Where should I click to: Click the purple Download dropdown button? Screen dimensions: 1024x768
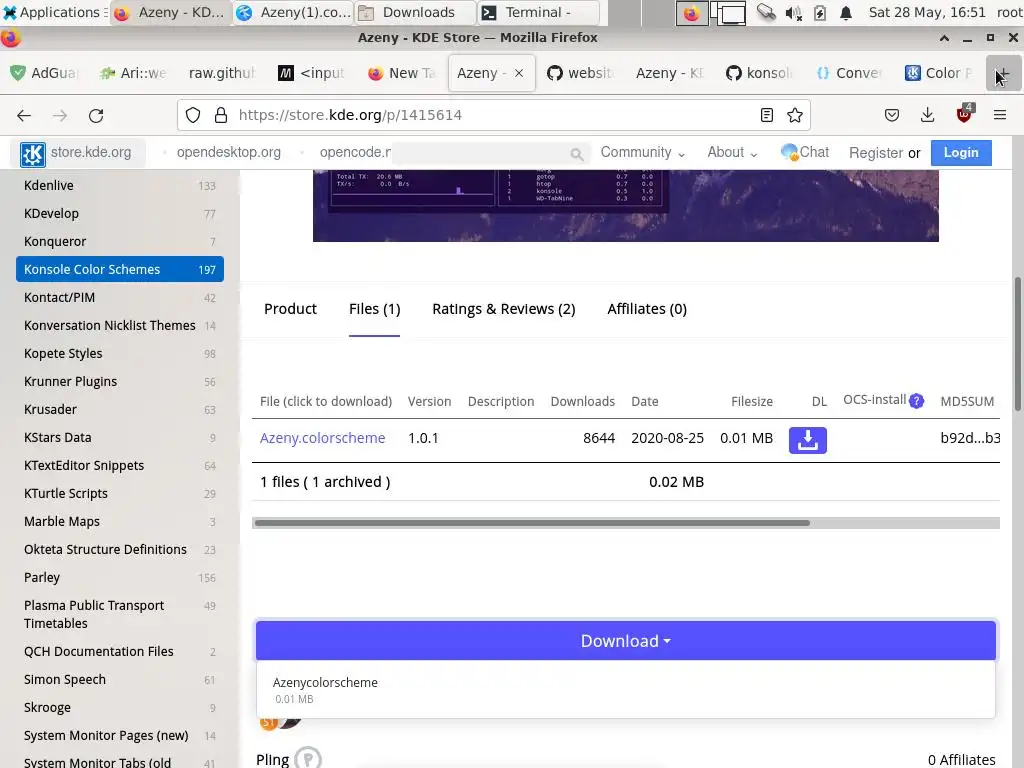pyautogui.click(x=626, y=641)
